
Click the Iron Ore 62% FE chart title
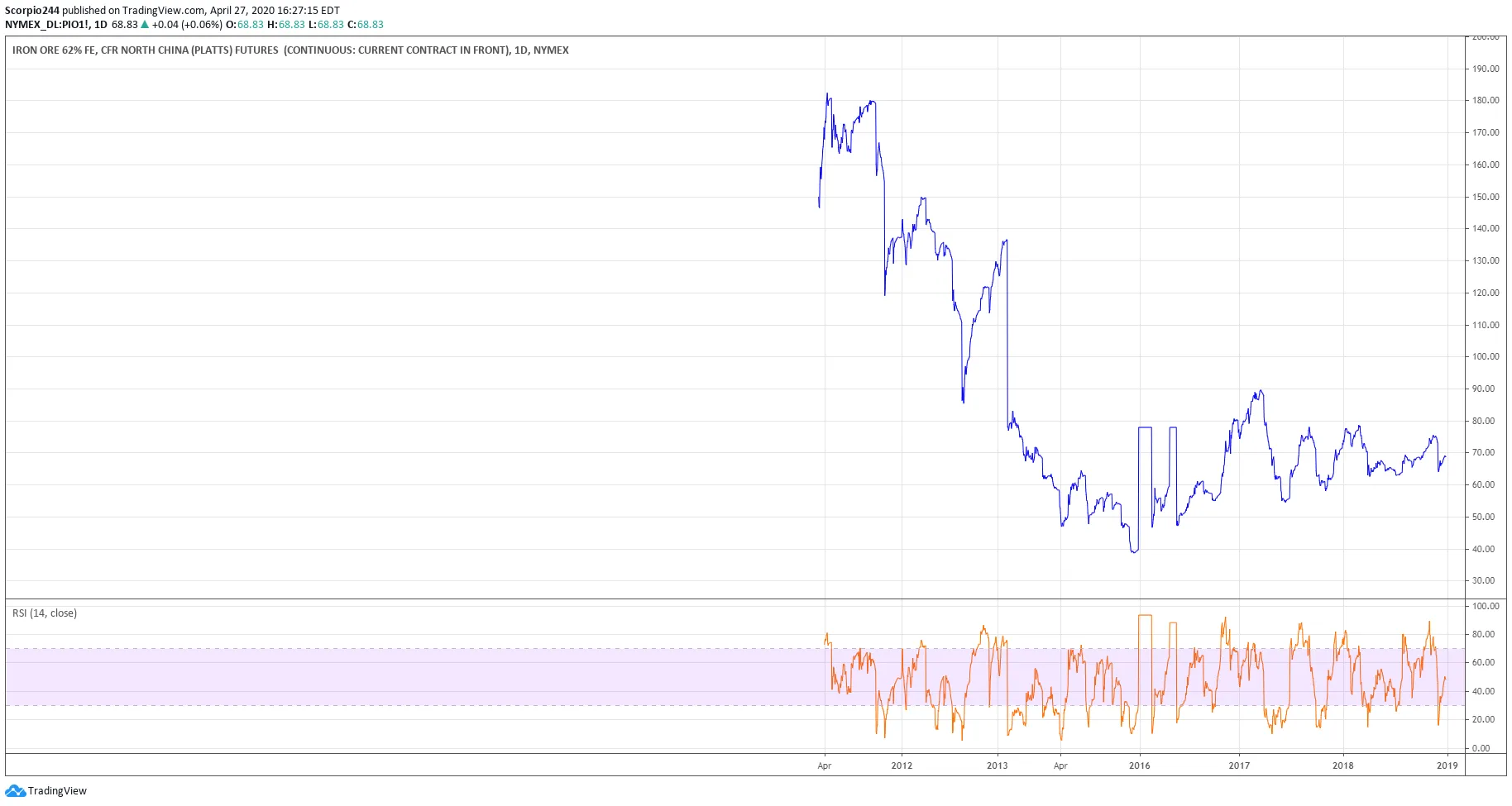click(290, 50)
